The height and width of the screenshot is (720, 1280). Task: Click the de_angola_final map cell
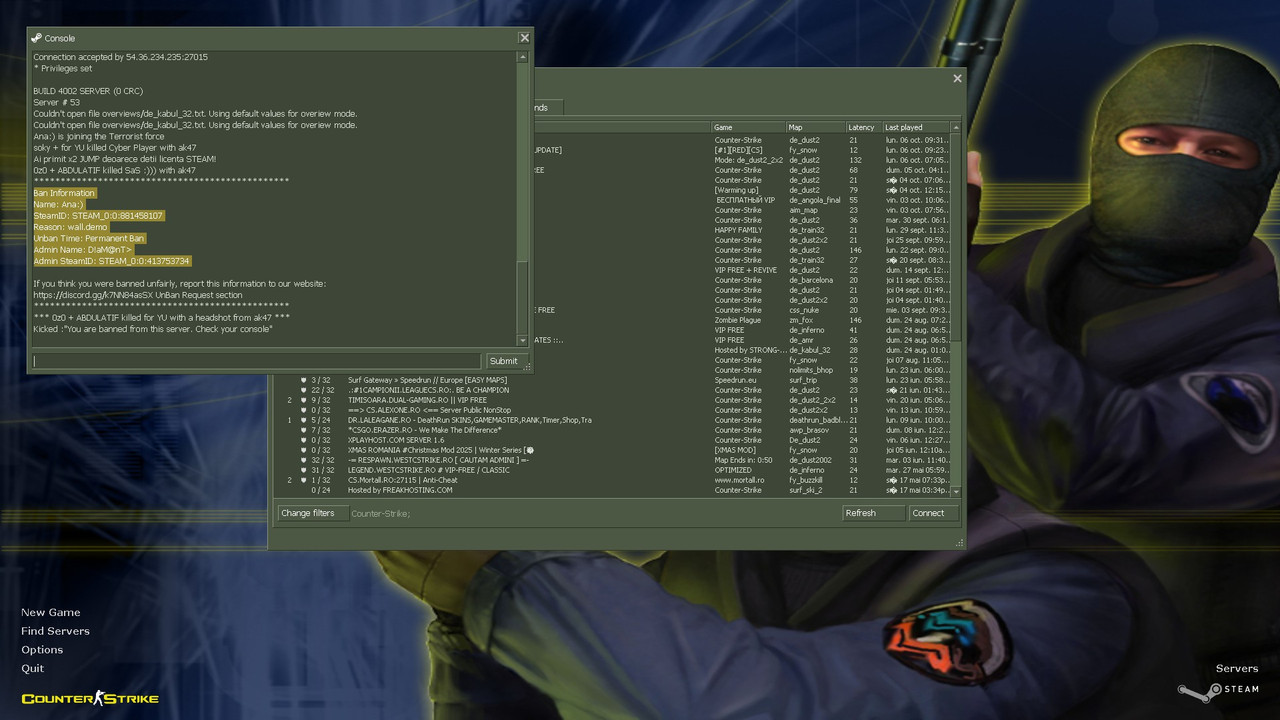tap(814, 200)
